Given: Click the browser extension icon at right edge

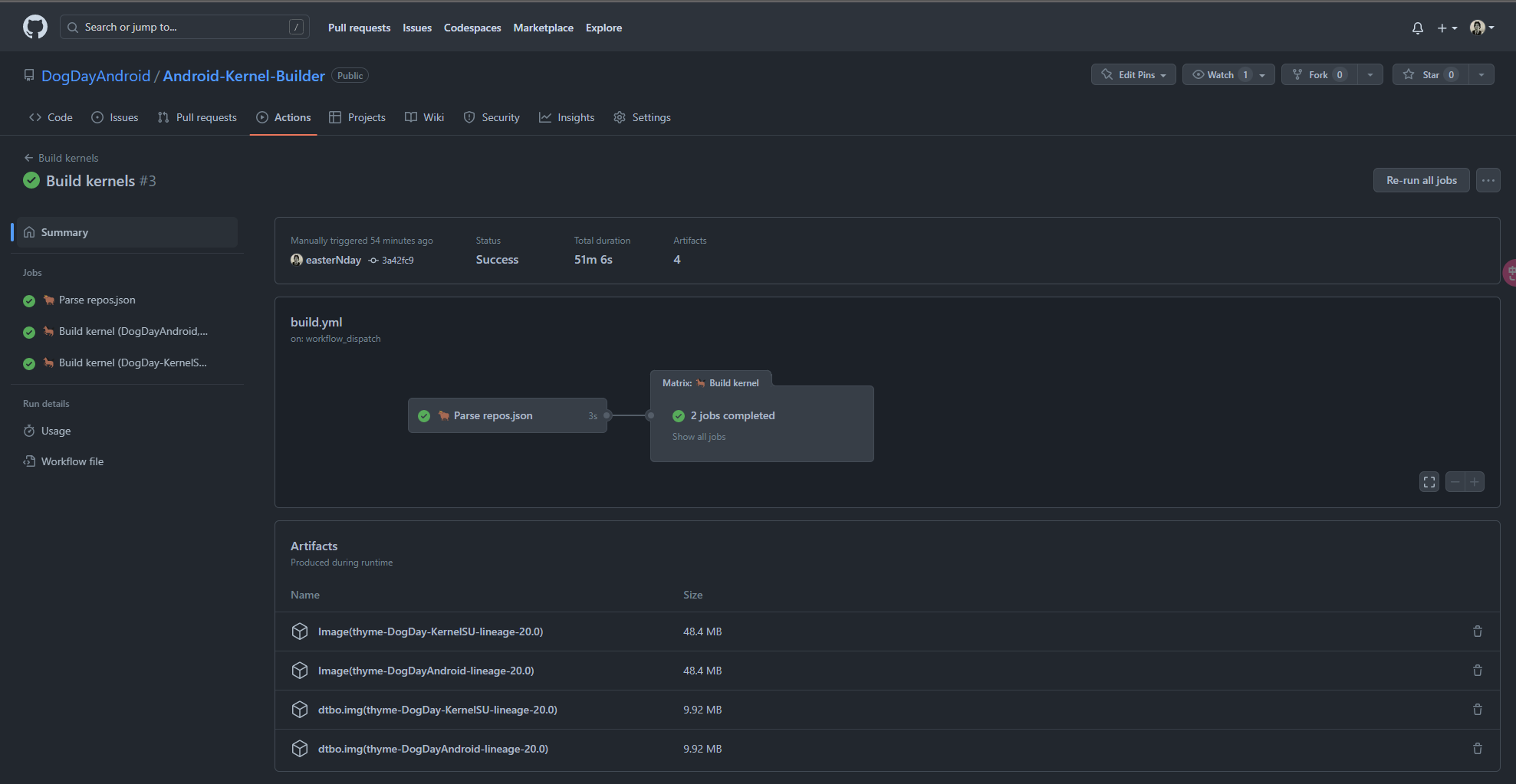Looking at the screenshot, I should (x=1509, y=272).
